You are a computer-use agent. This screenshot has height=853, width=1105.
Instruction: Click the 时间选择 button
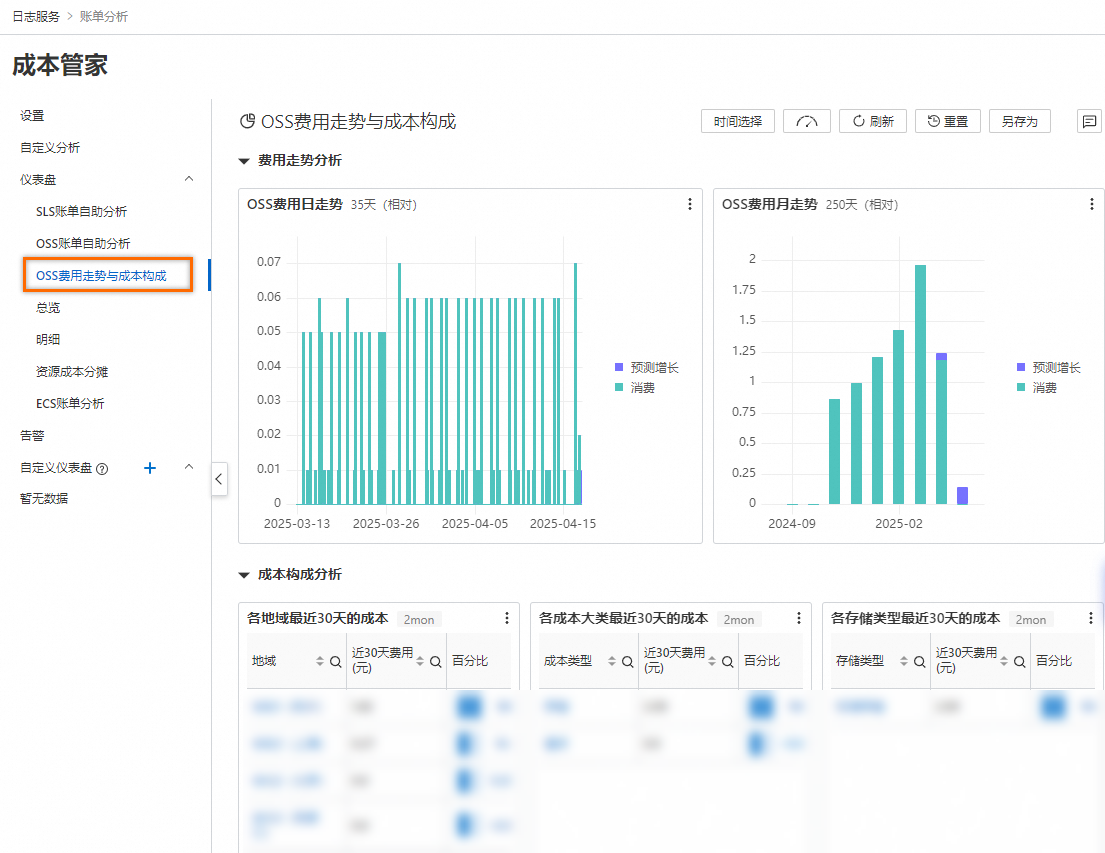pyautogui.click(x=737, y=121)
